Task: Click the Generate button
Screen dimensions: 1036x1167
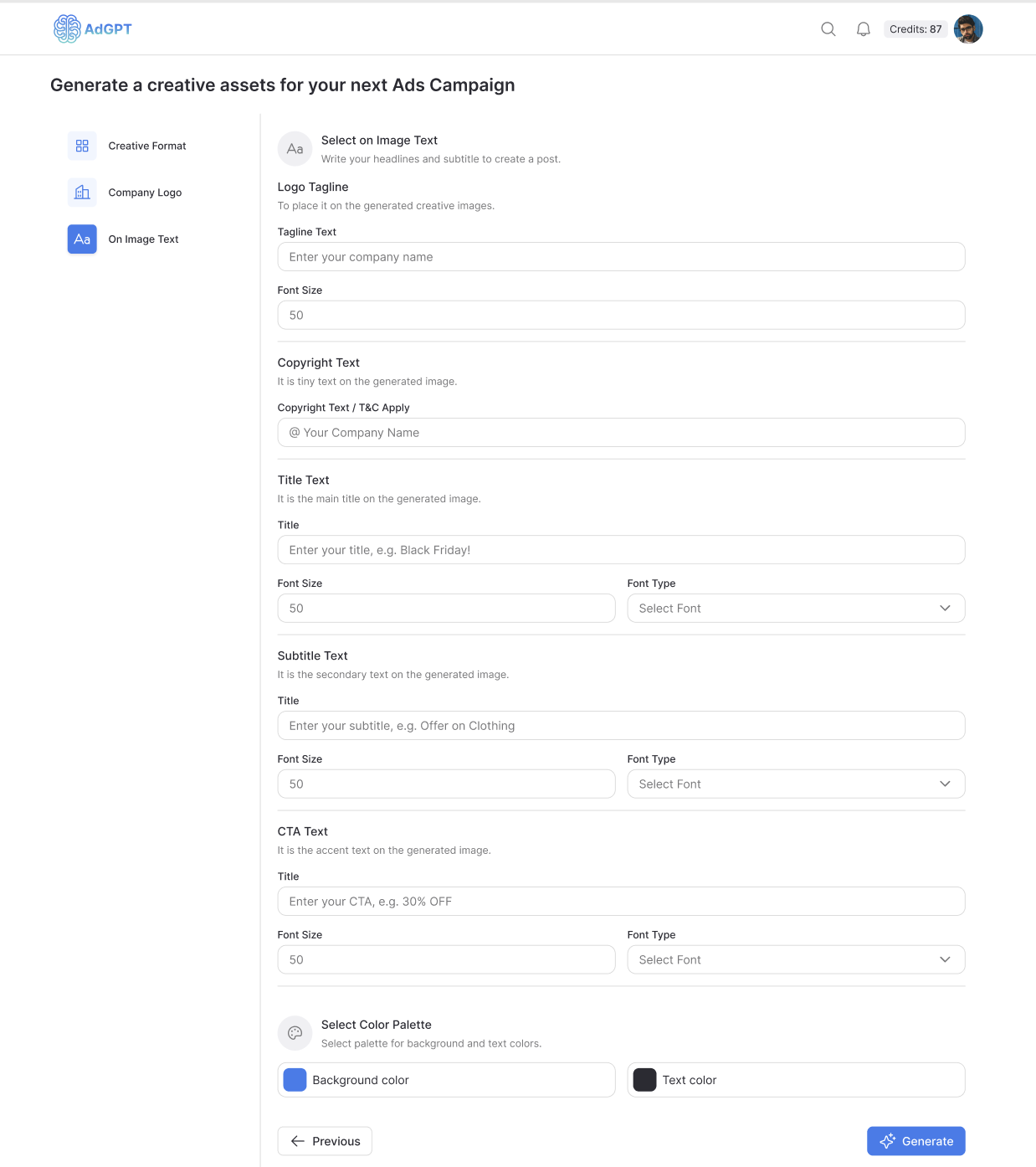Action: tap(915, 1141)
